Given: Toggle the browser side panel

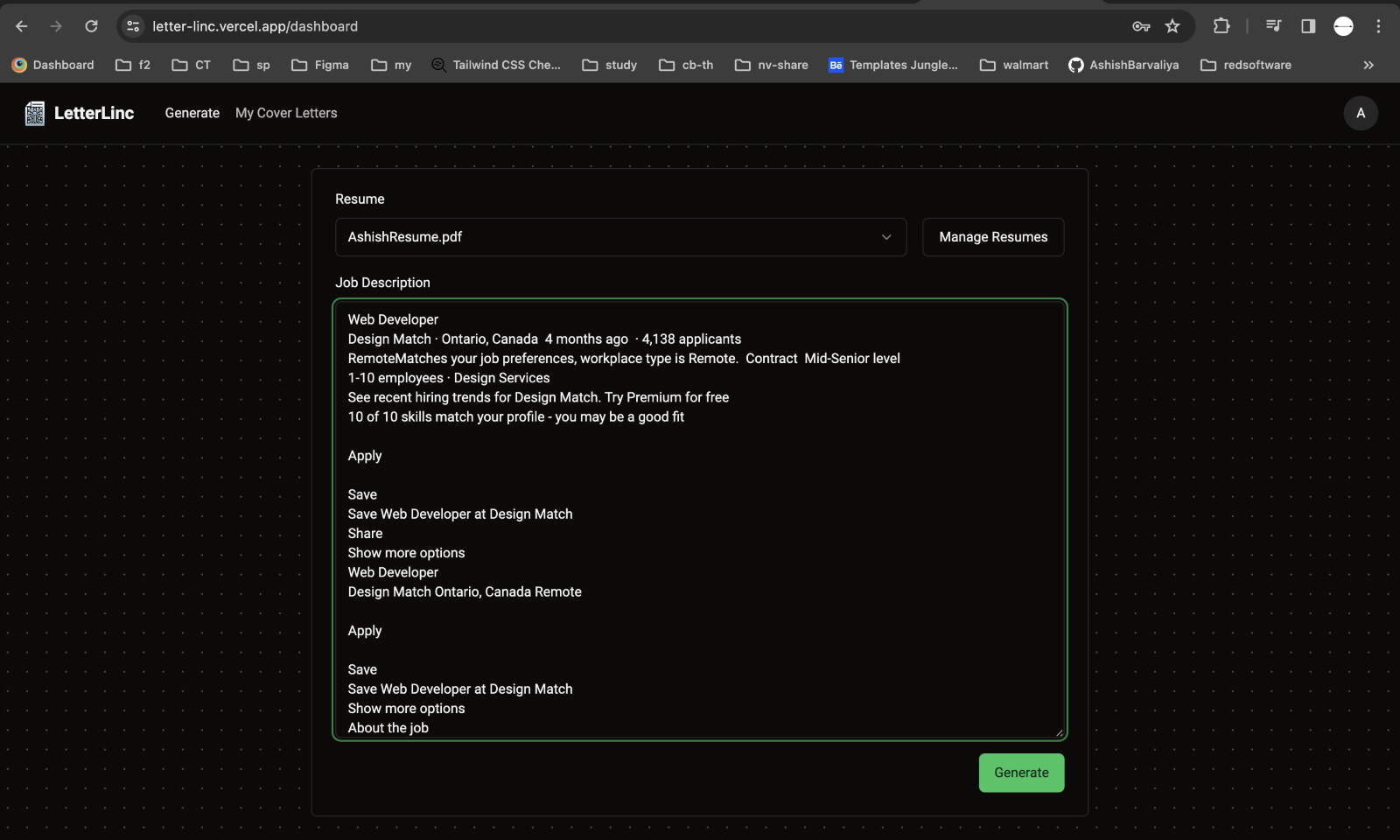Looking at the screenshot, I should (1308, 26).
